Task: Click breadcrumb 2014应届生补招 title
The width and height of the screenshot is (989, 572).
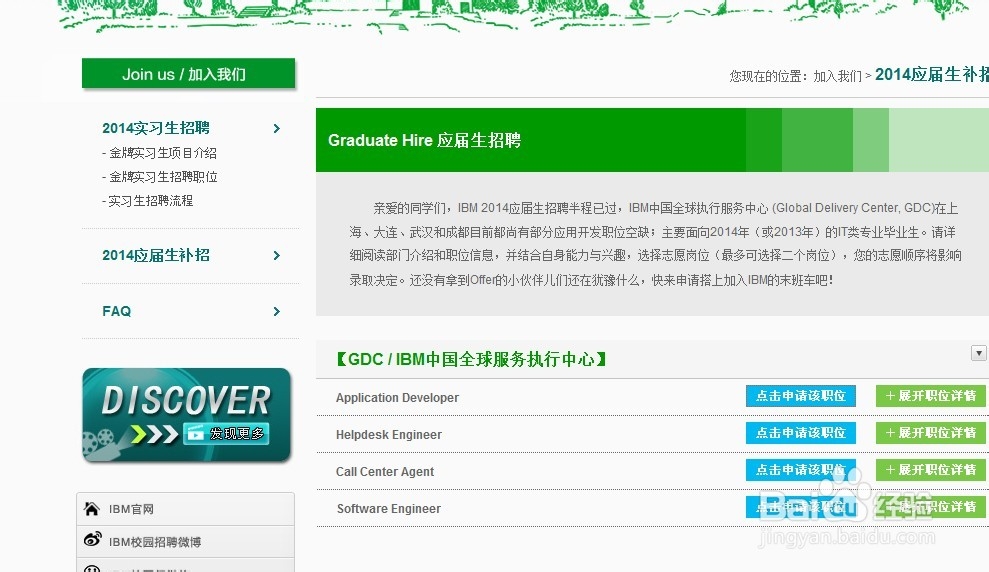Action: pos(932,74)
